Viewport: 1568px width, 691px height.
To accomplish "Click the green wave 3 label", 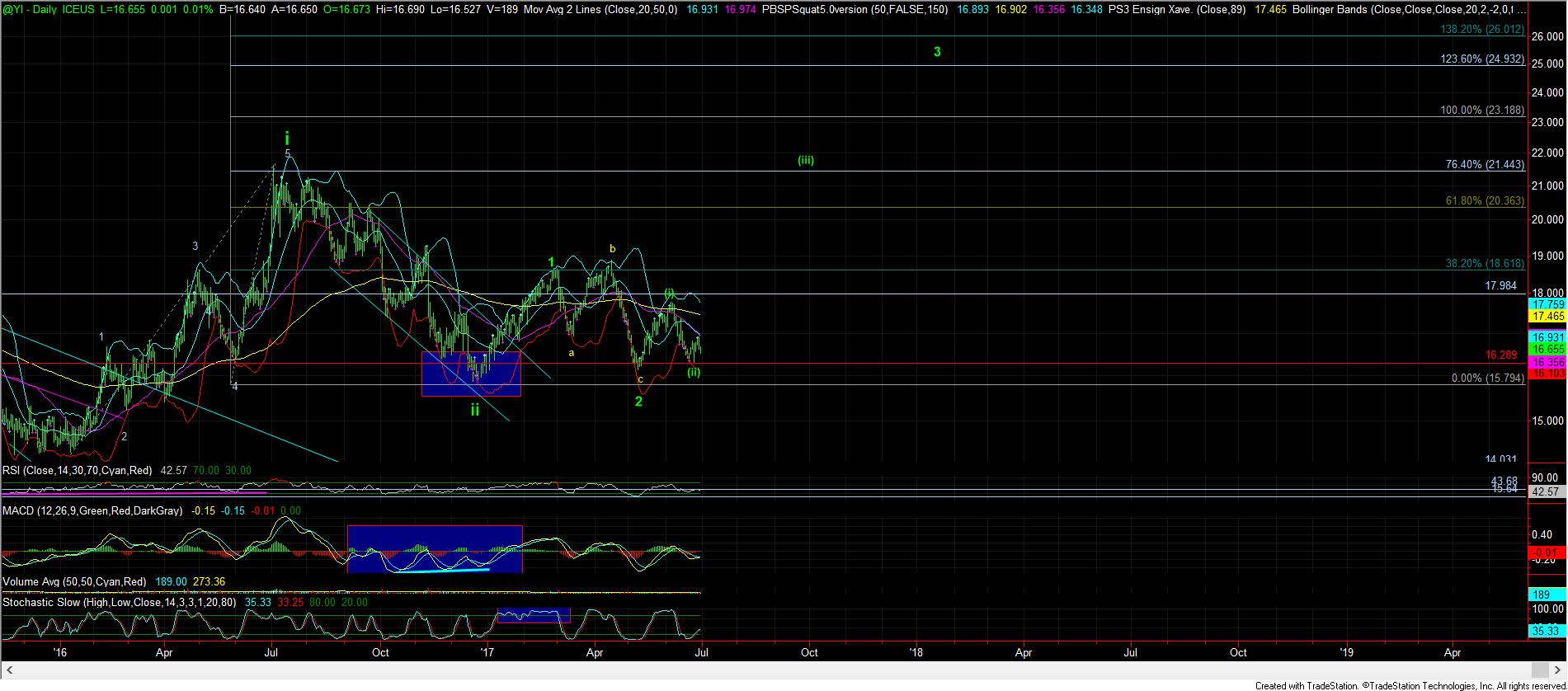I will click(937, 52).
